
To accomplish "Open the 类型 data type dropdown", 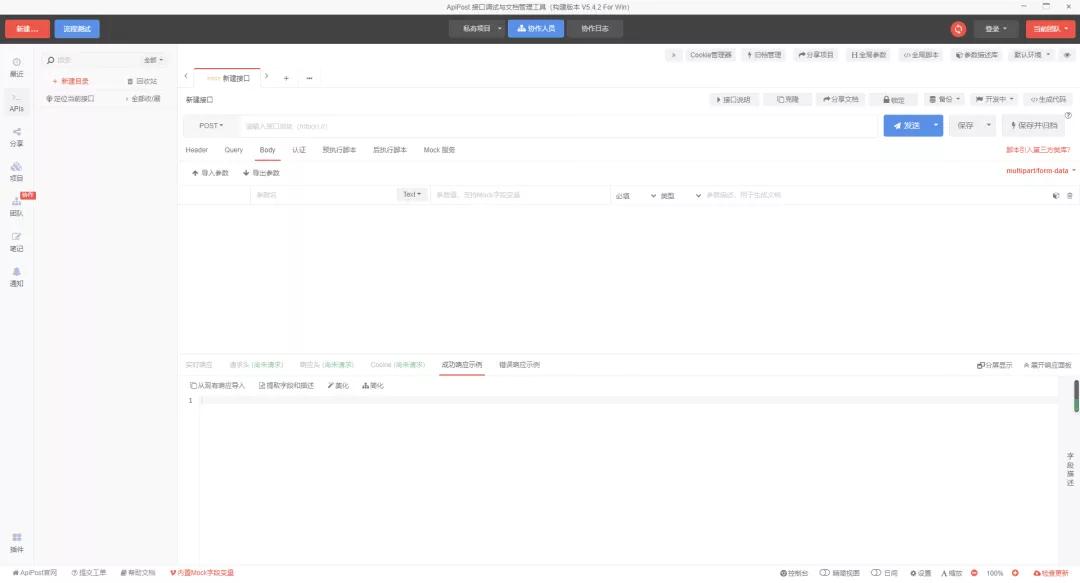I will tap(681, 196).
